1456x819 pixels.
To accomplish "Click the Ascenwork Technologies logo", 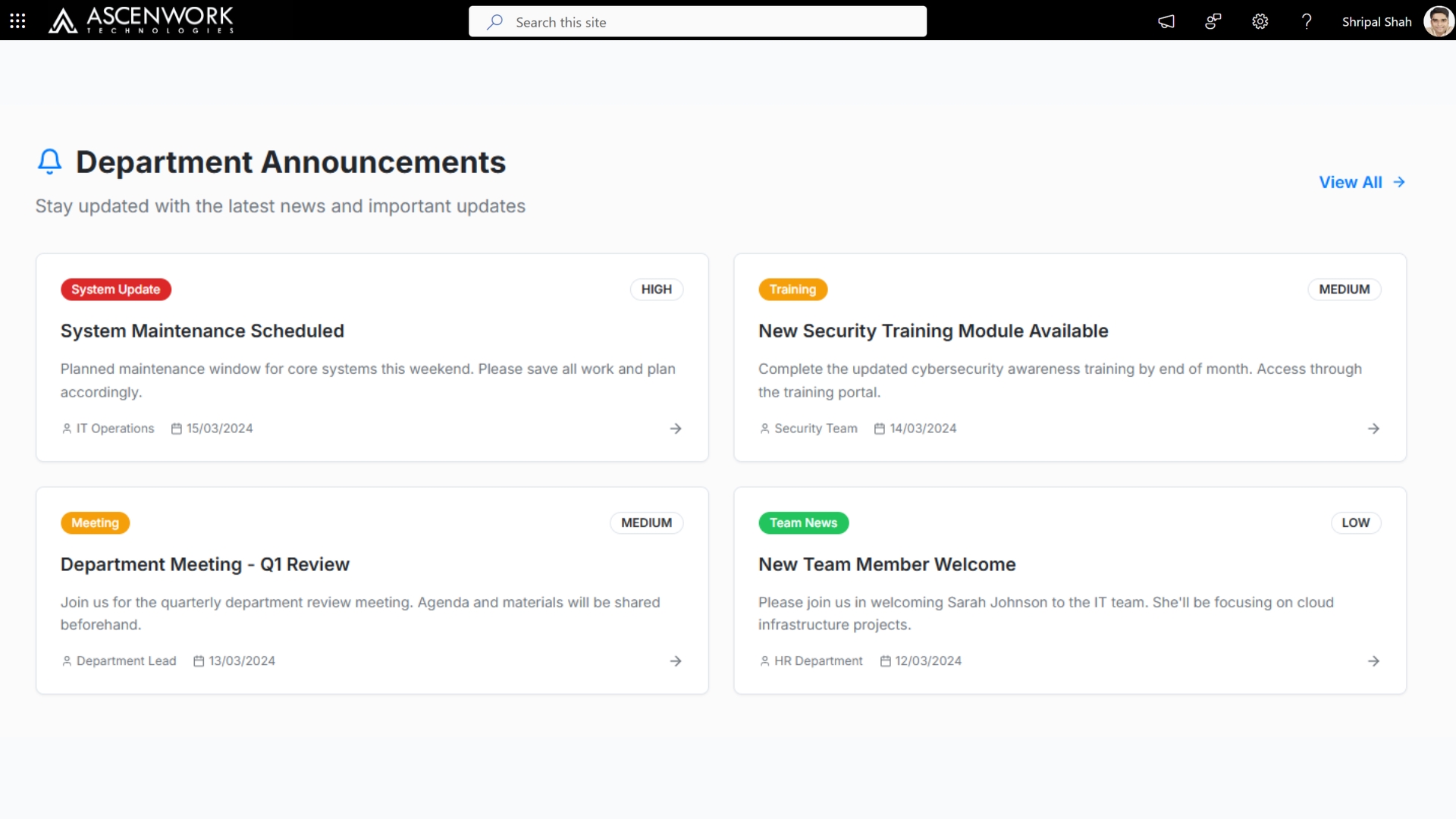I will tap(141, 20).
